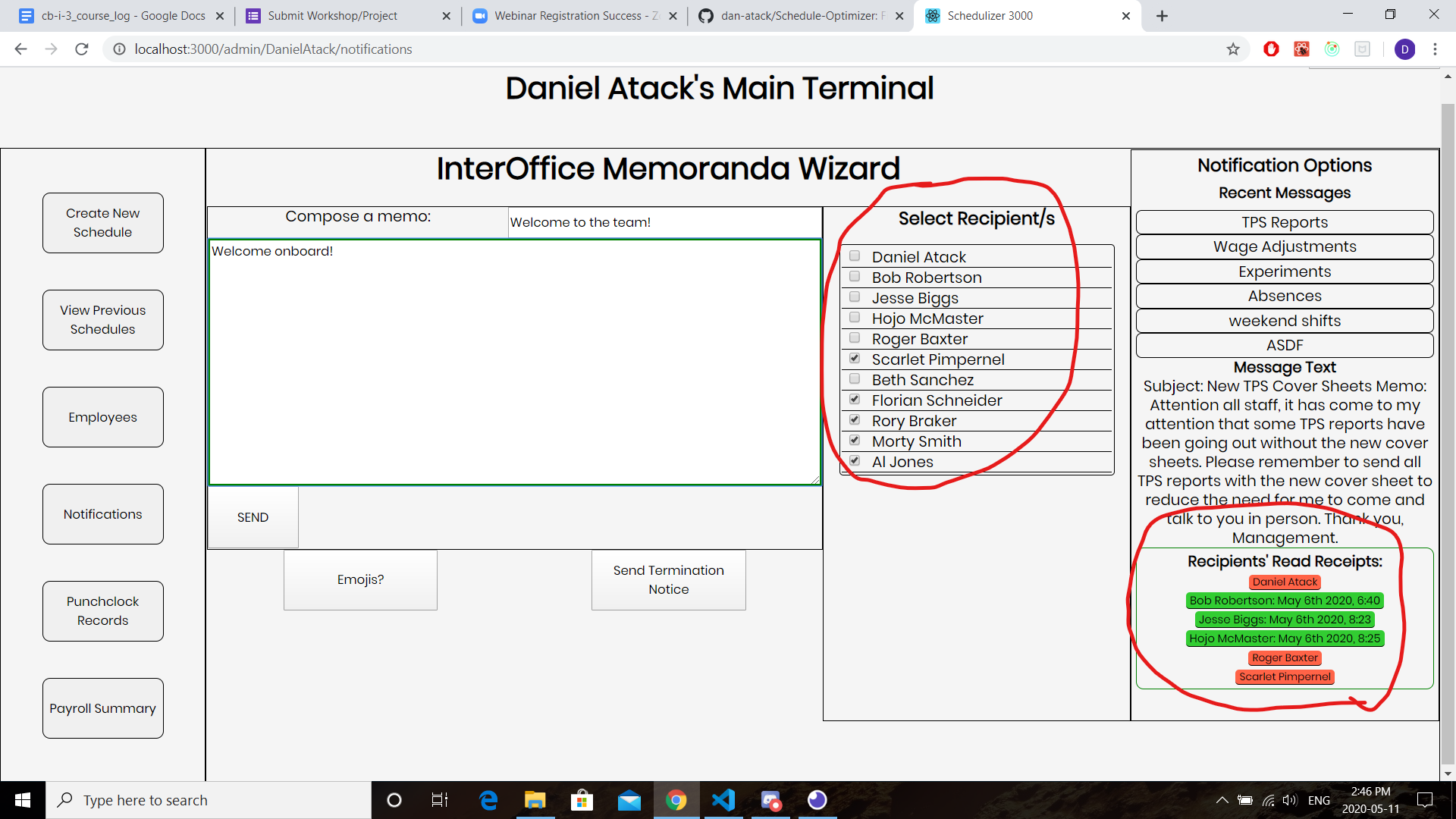The height and width of the screenshot is (819, 1456).
Task: Switch to the Submit Workshop/Project tab
Action: tap(332, 16)
